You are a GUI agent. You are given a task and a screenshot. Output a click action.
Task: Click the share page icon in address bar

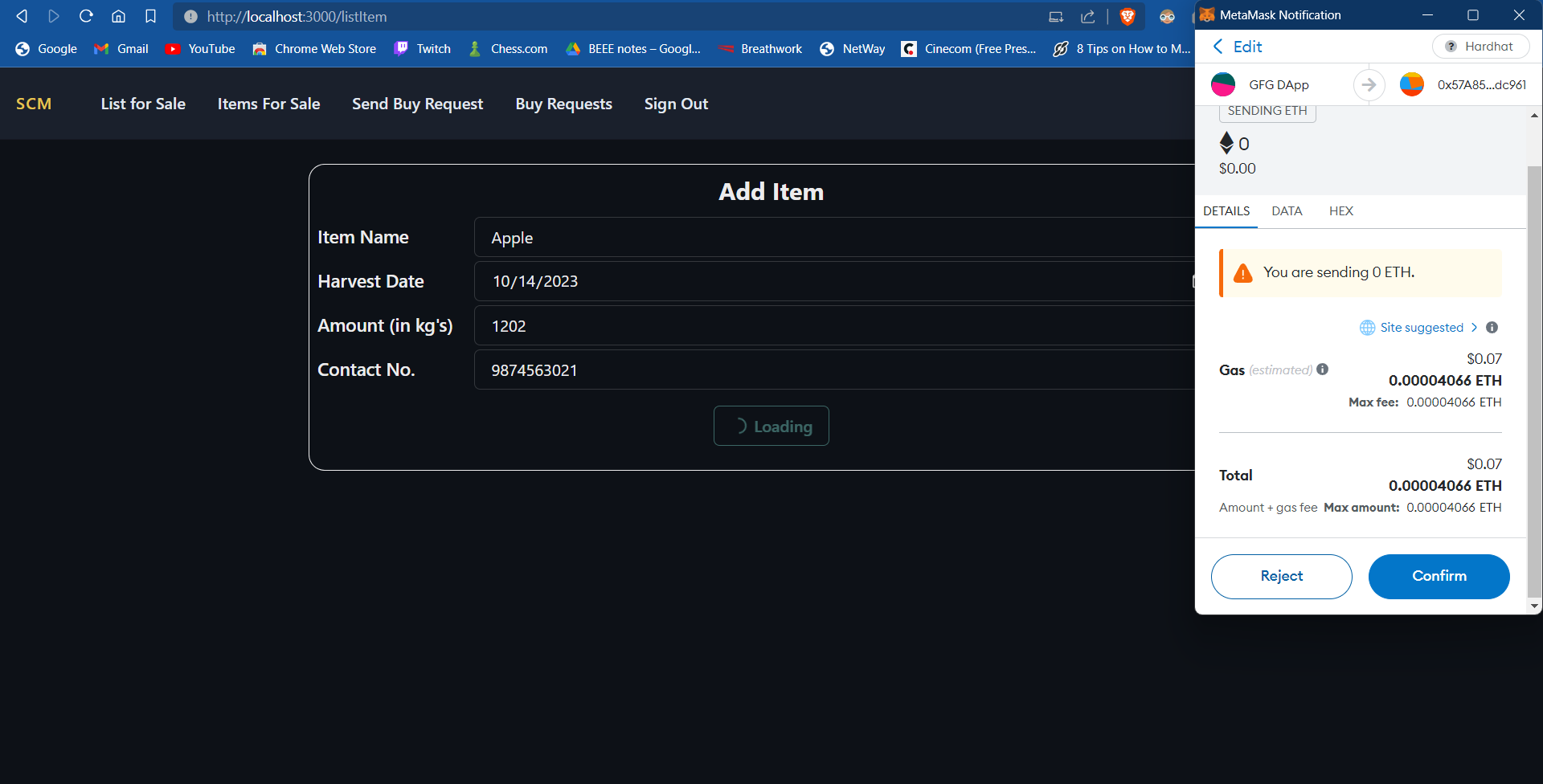1088,16
